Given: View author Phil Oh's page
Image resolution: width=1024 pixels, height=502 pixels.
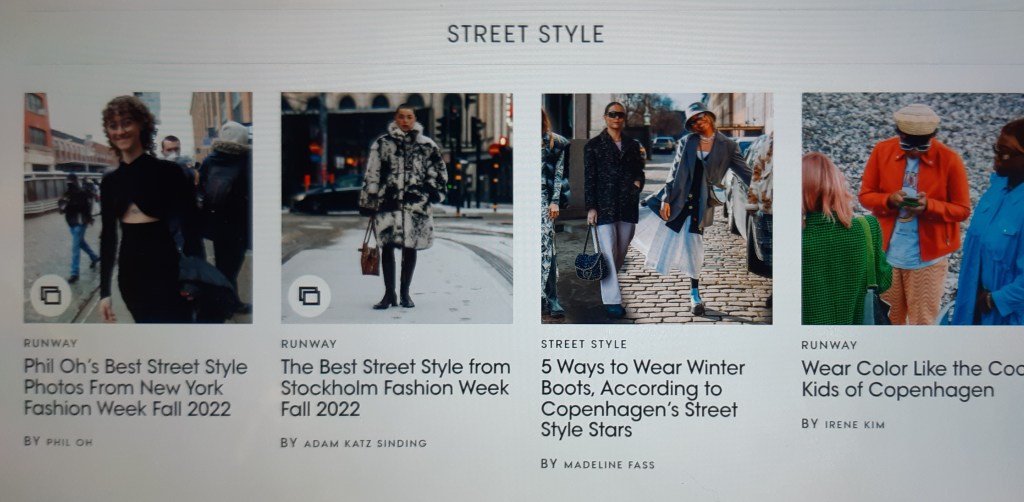Looking at the screenshot, I should tap(69, 442).
